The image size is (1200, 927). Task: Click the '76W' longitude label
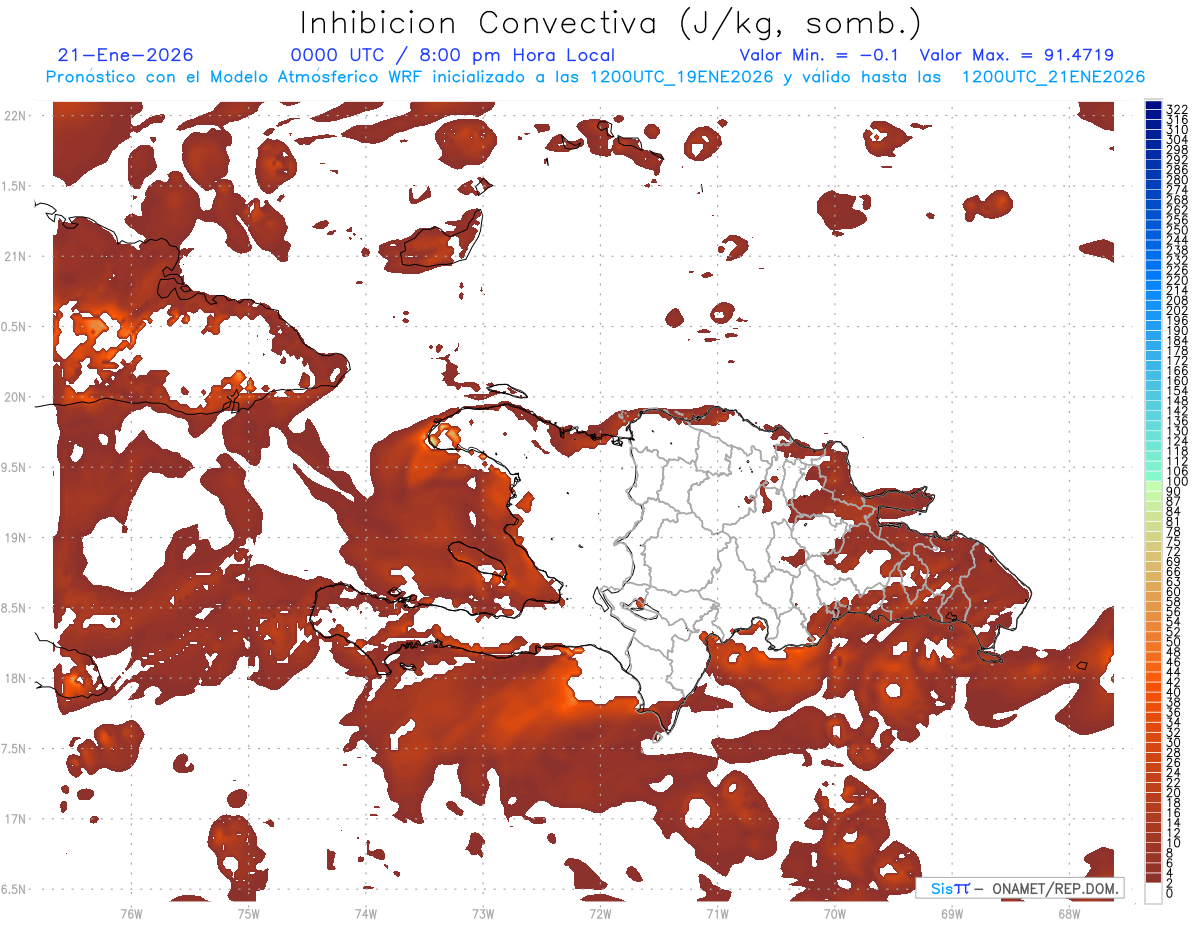131,913
